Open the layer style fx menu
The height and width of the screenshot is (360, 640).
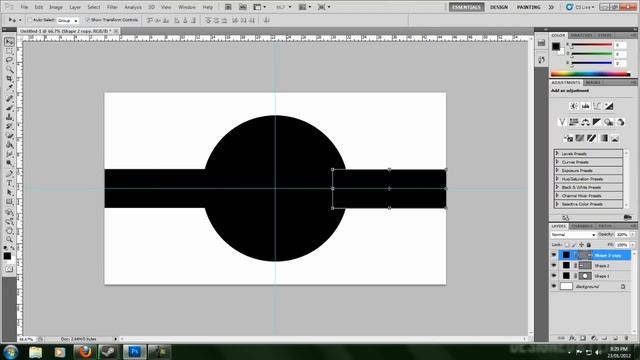(x=572, y=338)
